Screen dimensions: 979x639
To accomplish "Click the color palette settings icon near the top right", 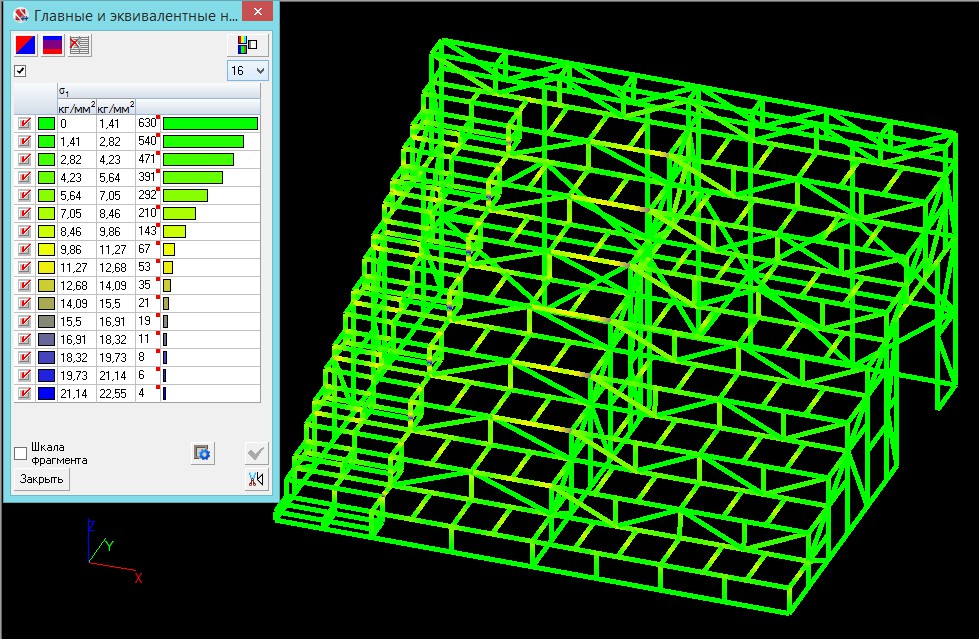I will (x=247, y=45).
